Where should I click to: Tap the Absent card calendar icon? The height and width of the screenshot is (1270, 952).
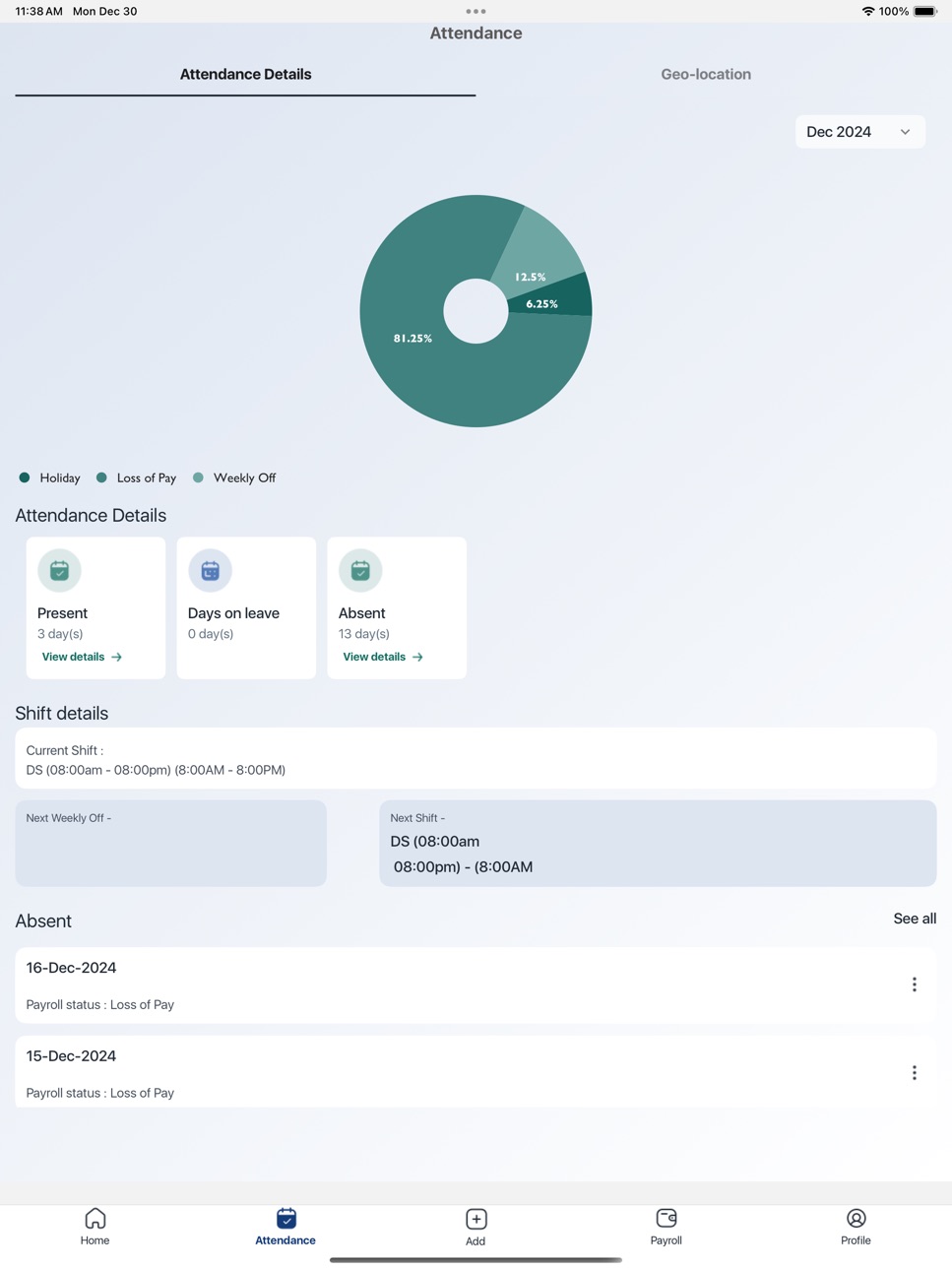point(360,570)
